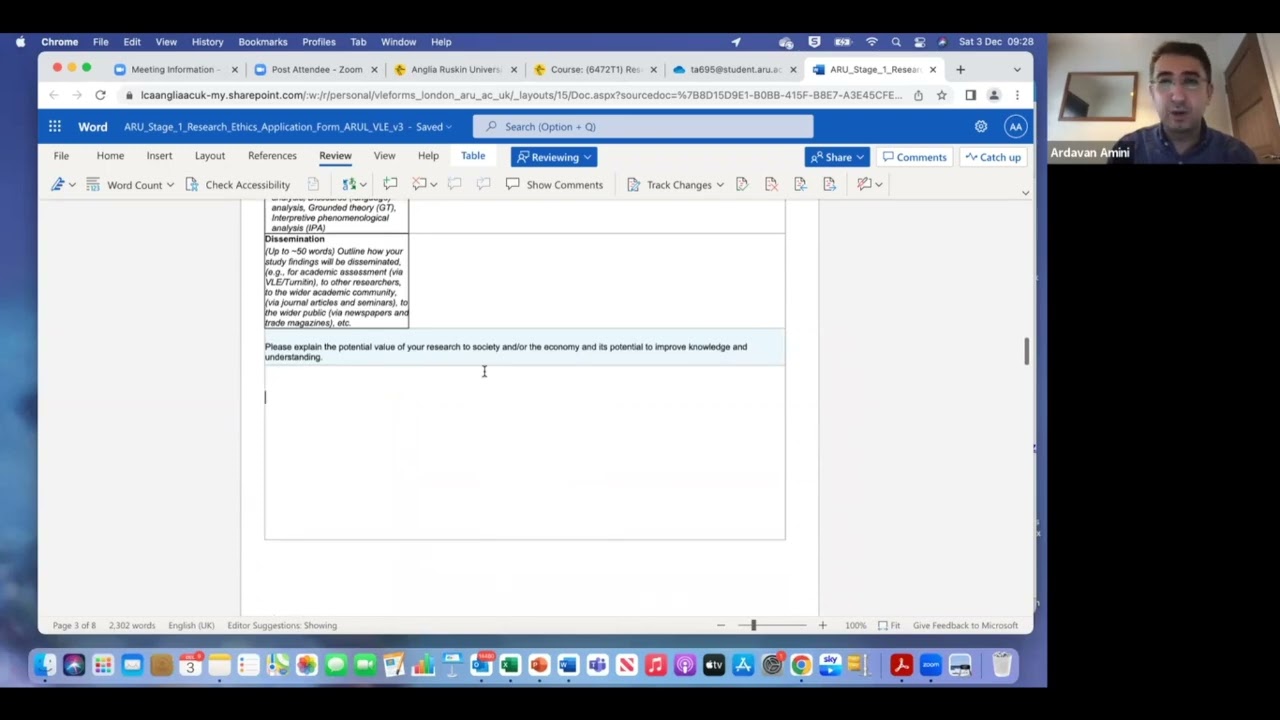
Task: Open the Share dropdown button
Action: tap(837, 157)
